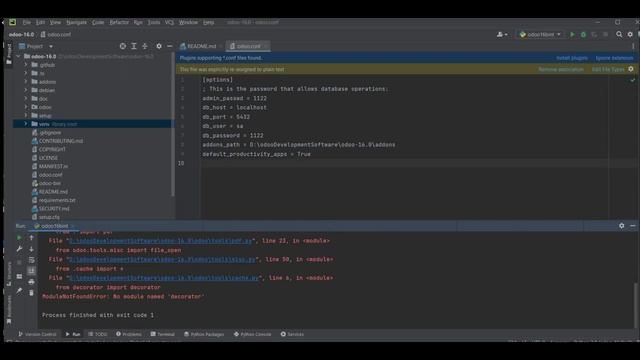Open the VCS menu

click(x=169, y=22)
